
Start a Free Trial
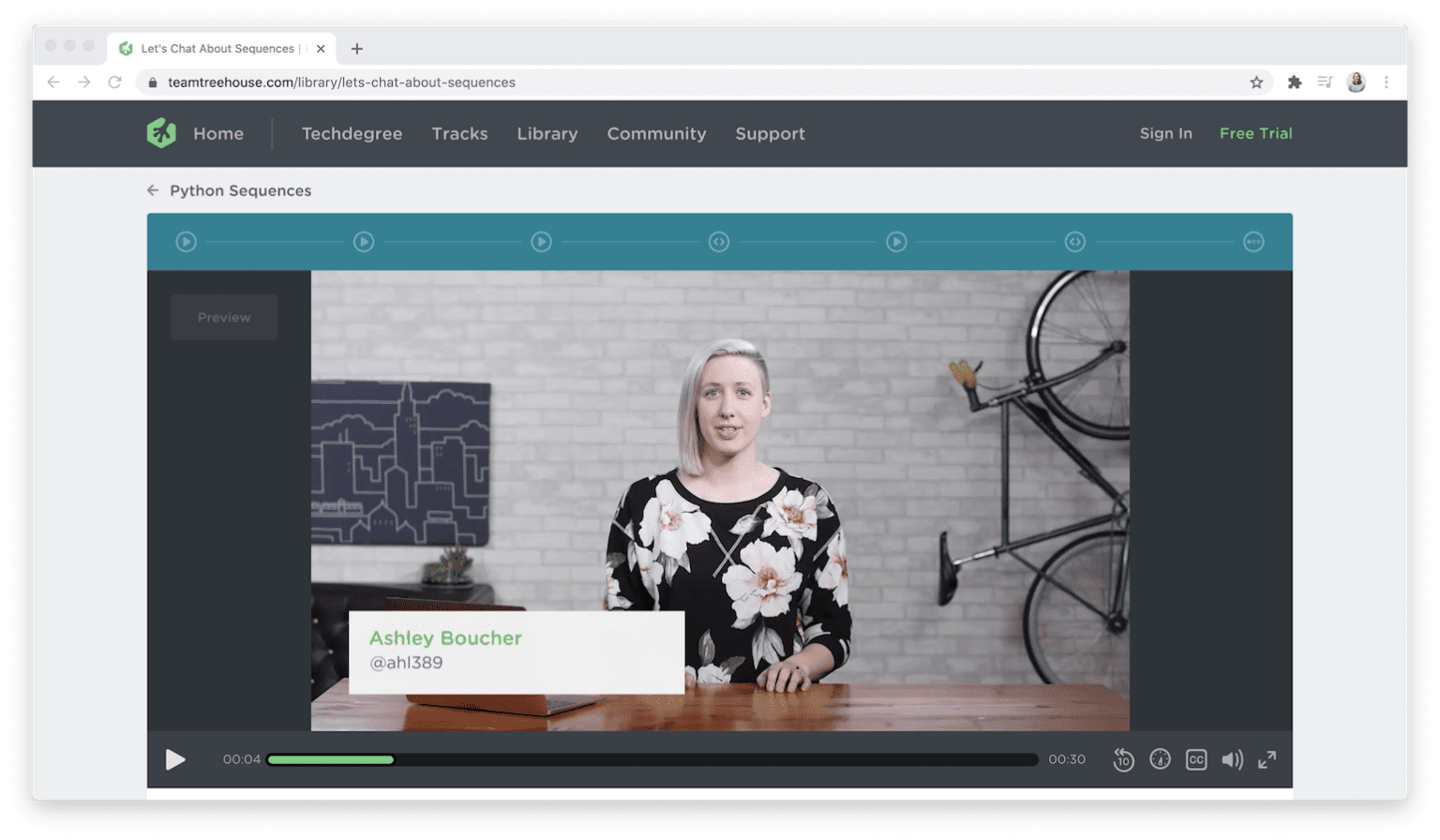(1255, 133)
